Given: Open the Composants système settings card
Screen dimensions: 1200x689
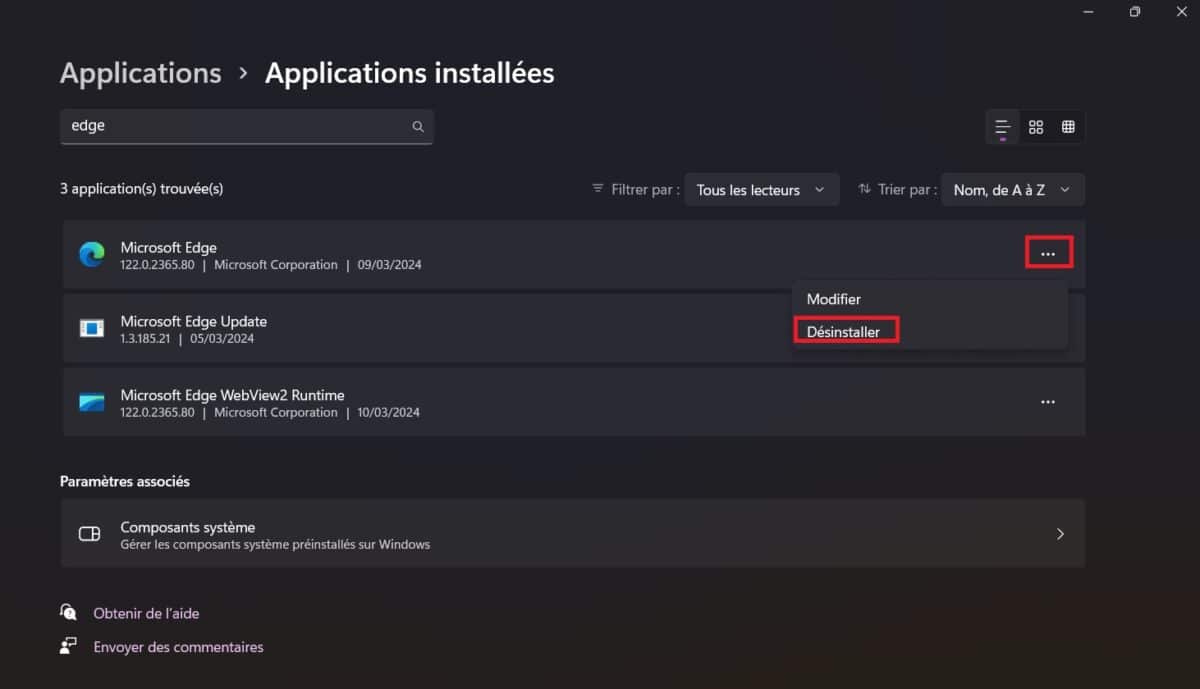Looking at the screenshot, I should (x=573, y=534).
